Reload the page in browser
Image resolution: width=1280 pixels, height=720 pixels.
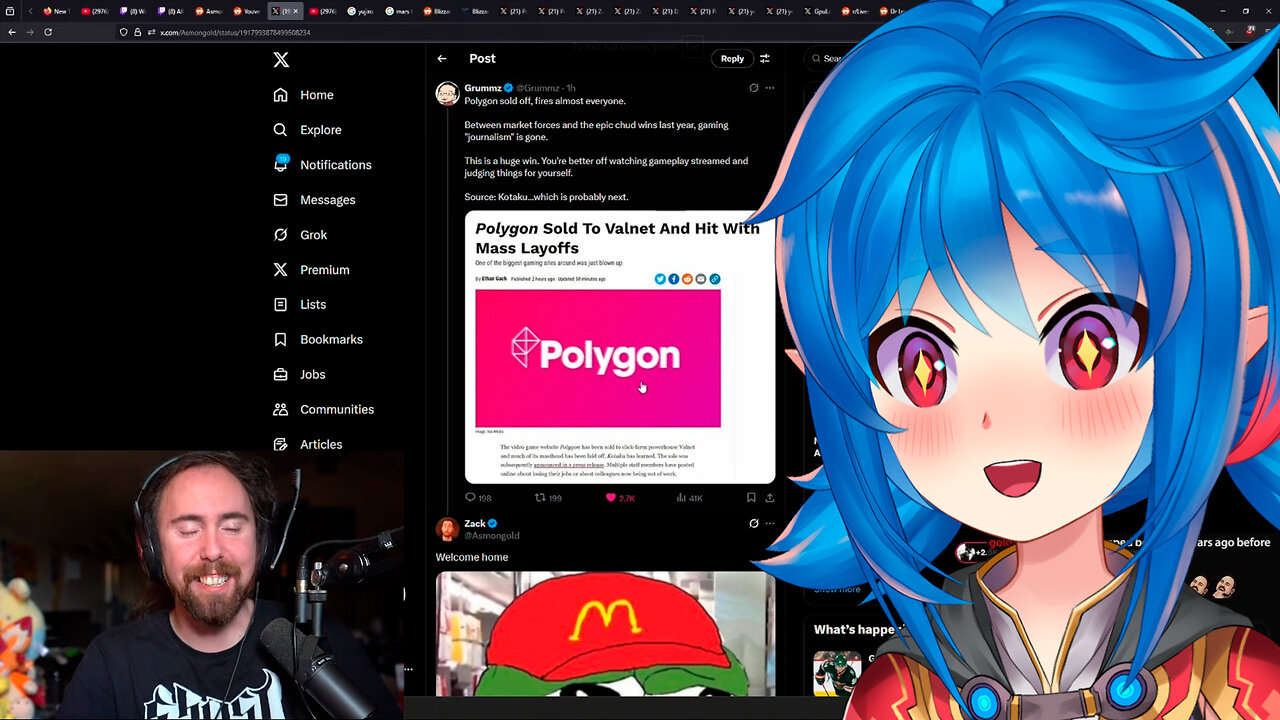47,32
